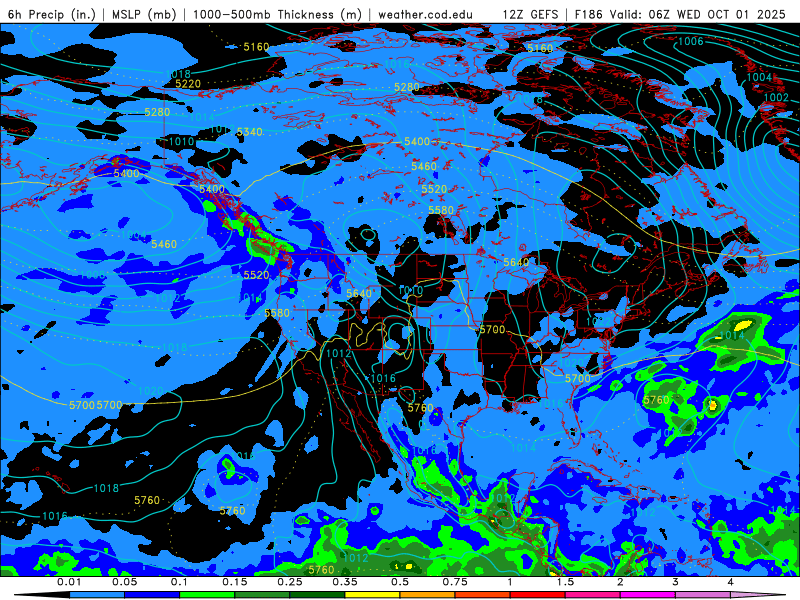
Task: Click the 0.05 legend value
Action: click(x=124, y=582)
